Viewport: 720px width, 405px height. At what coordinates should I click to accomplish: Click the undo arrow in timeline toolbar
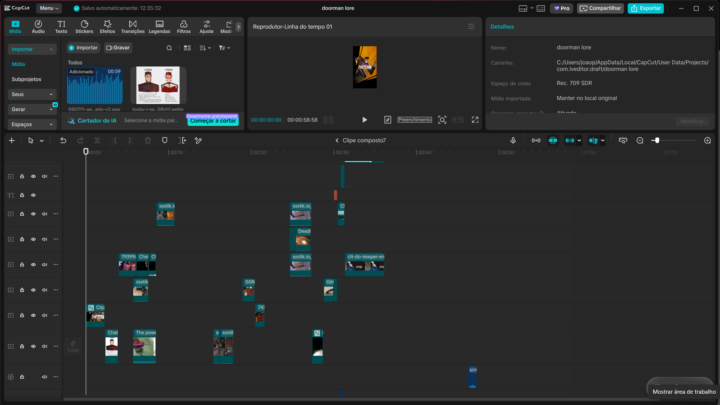(63, 141)
